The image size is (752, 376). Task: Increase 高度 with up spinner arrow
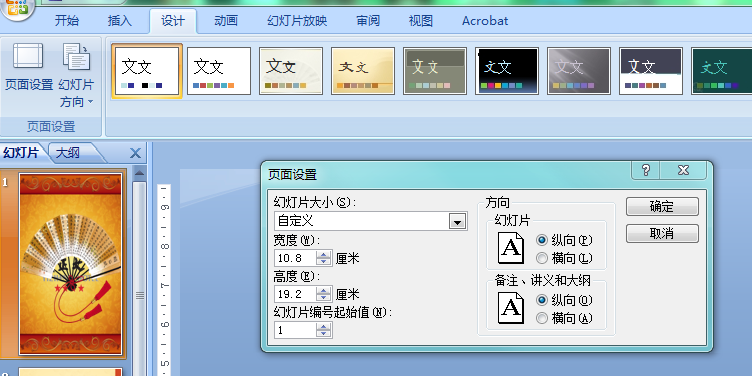pos(324,290)
